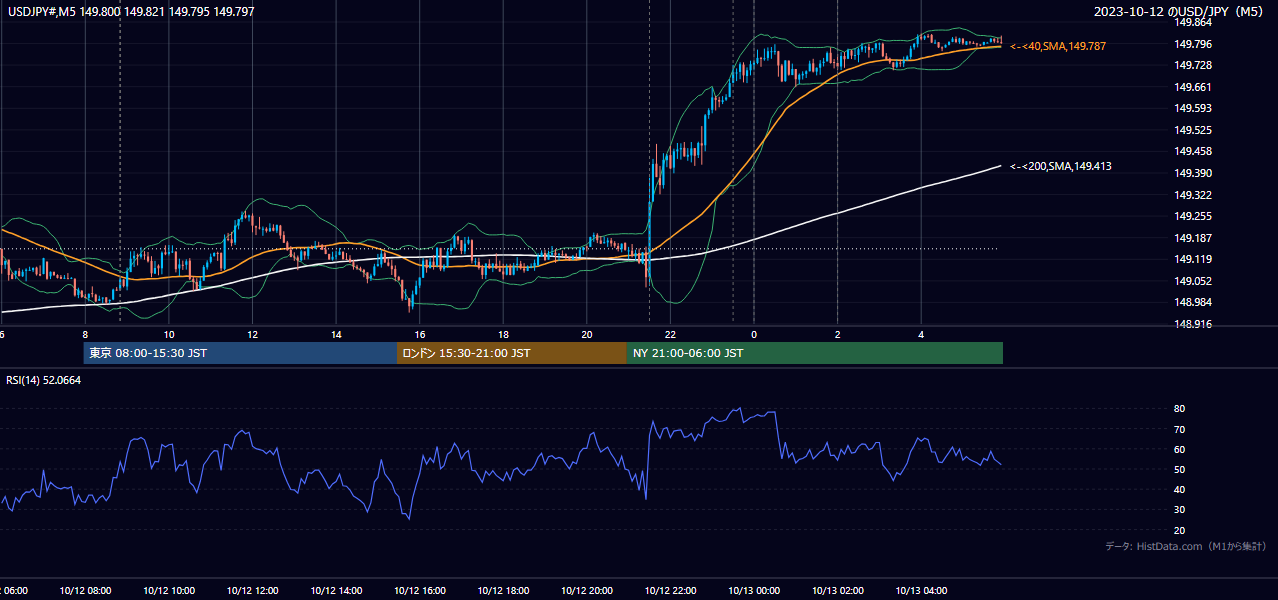Click RSI axis level 30
The width and height of the screenshot is (1278, 600).
[x=1179, y=510]
